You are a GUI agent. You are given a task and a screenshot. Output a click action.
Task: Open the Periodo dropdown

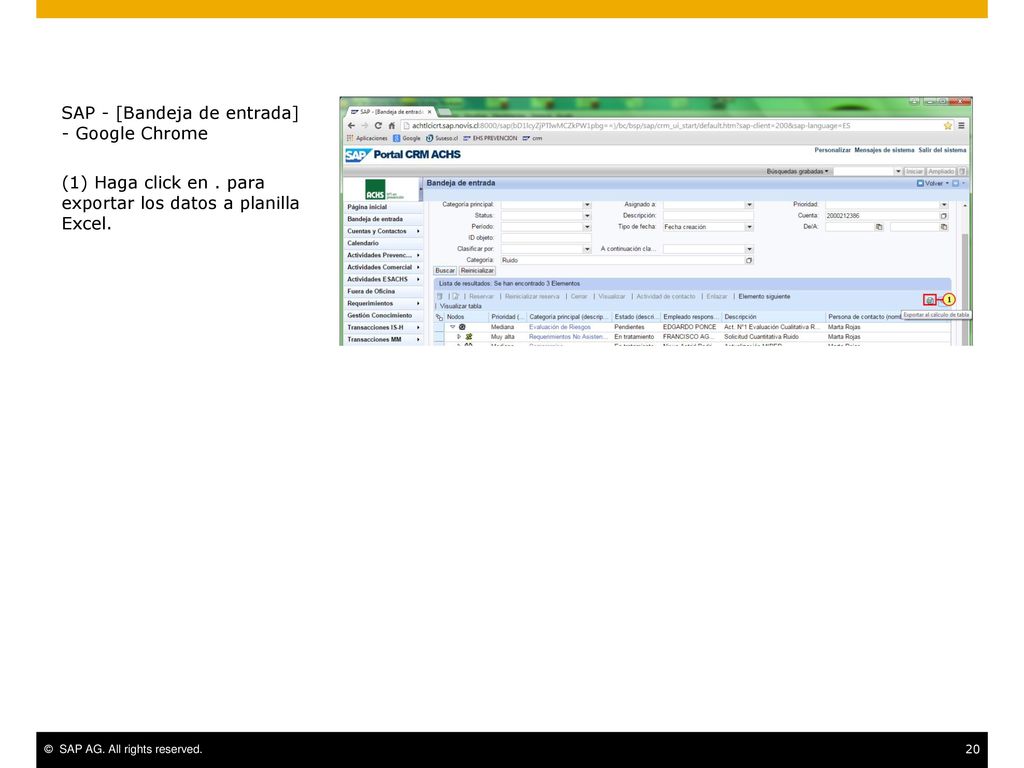coord(587,227)
